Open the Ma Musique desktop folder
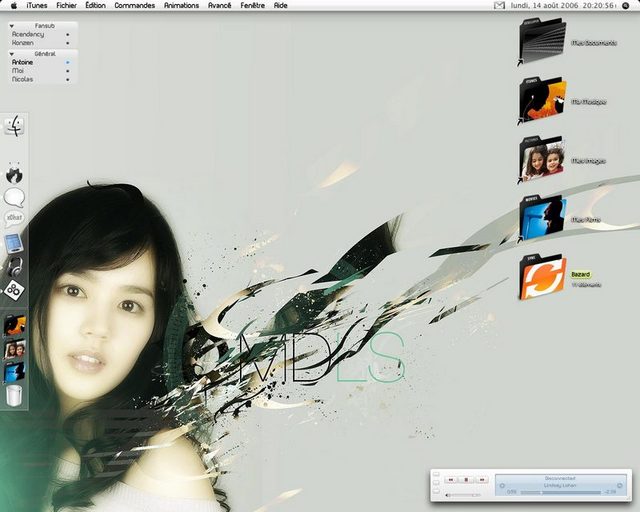 [x=542, y=100]
